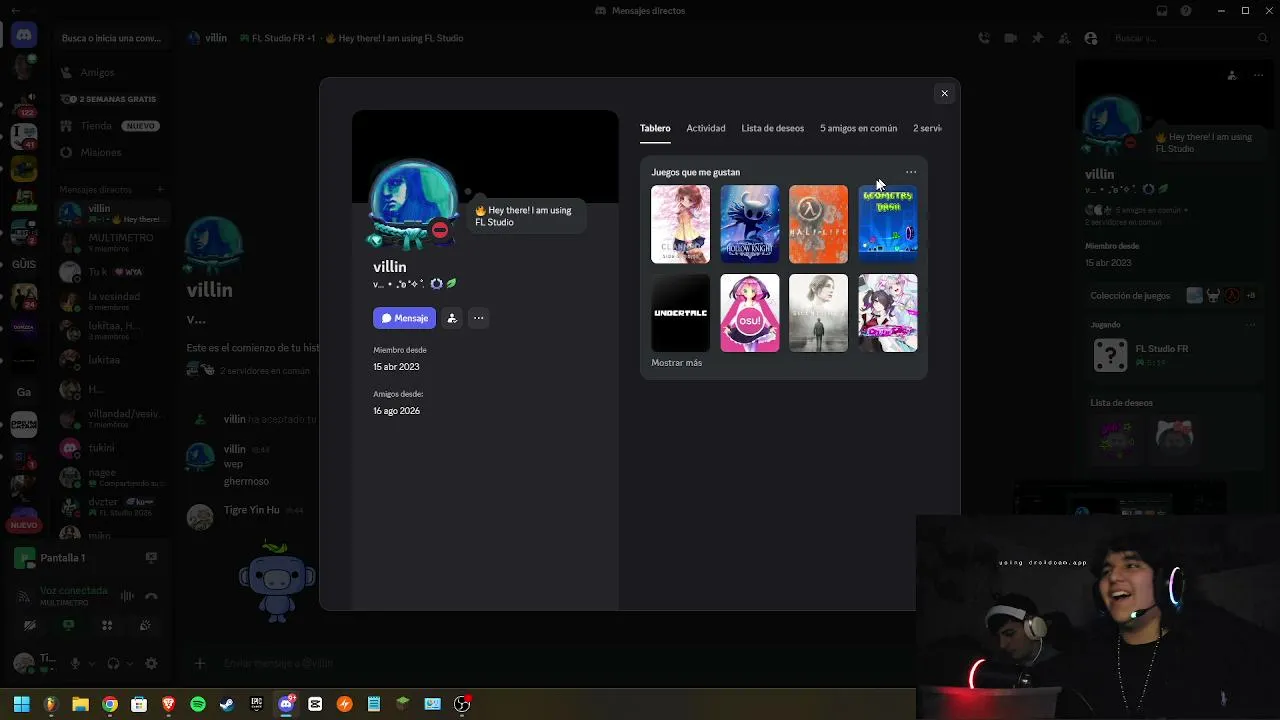Image resolution: width=1280 pixels, height=720 pixels.
Task: Open the dvzter direct message
Action: pos(111,506)
